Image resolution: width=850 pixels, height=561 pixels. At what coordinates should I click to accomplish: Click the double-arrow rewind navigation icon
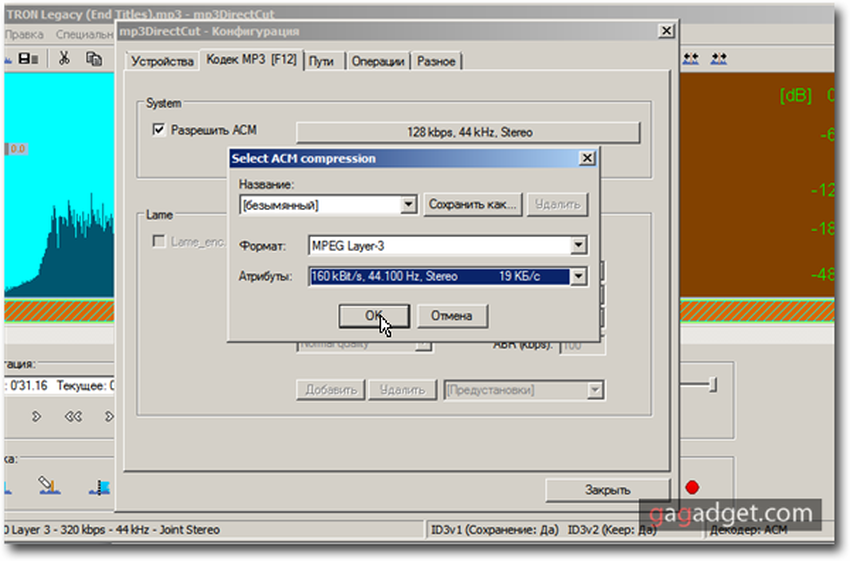[x=73, y=416]
